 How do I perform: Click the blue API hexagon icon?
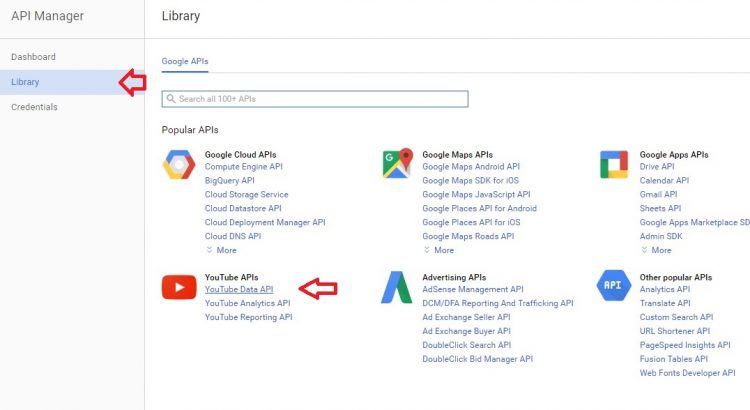tap(613, 286)
